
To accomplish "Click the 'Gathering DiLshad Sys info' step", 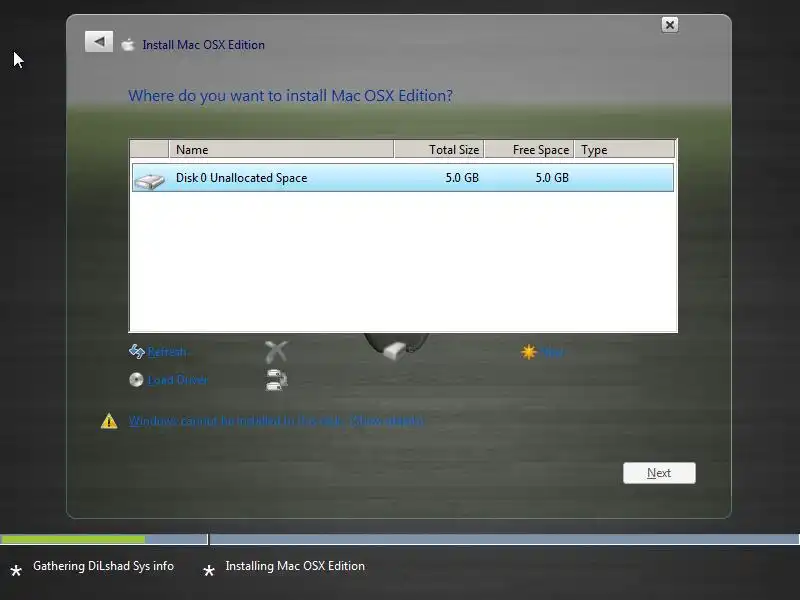I will tap(103, 566).
